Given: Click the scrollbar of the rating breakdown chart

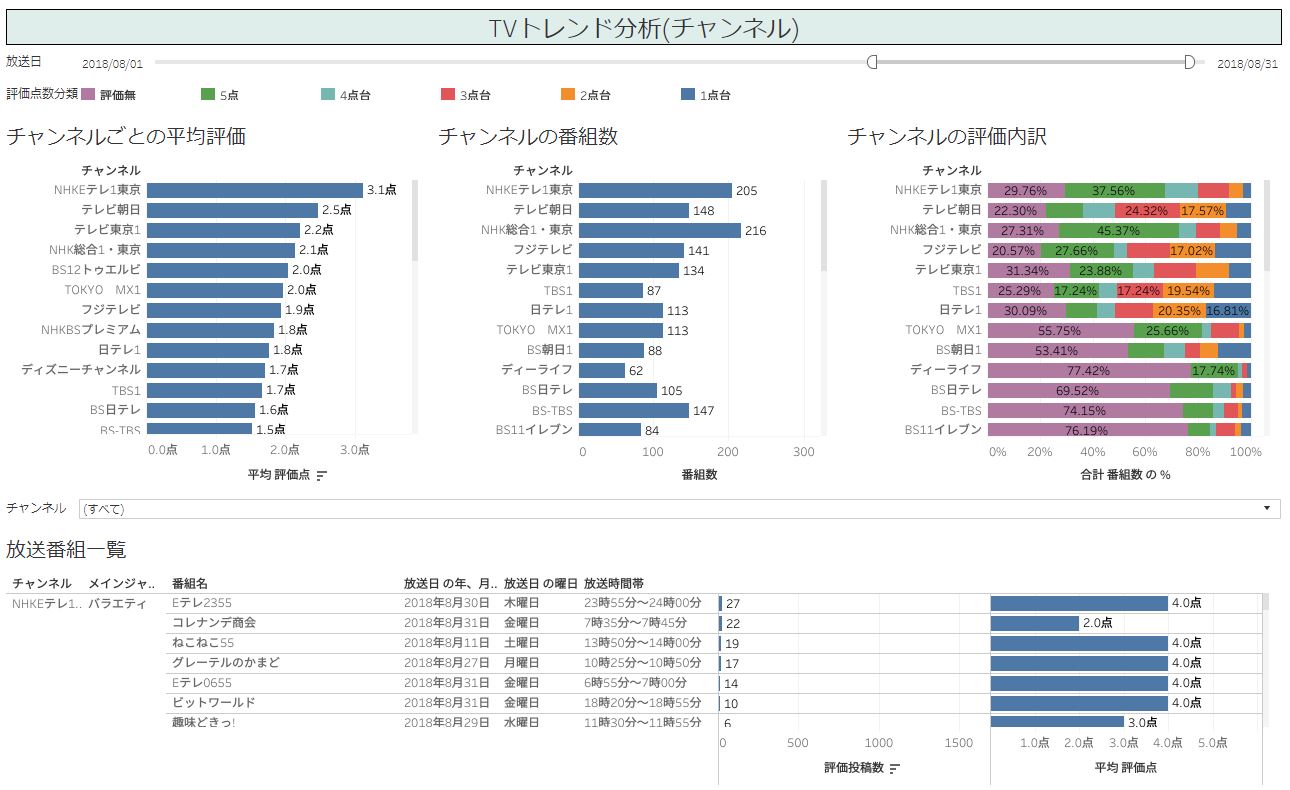Looking at the screenshot, I should pos(1266,225).
